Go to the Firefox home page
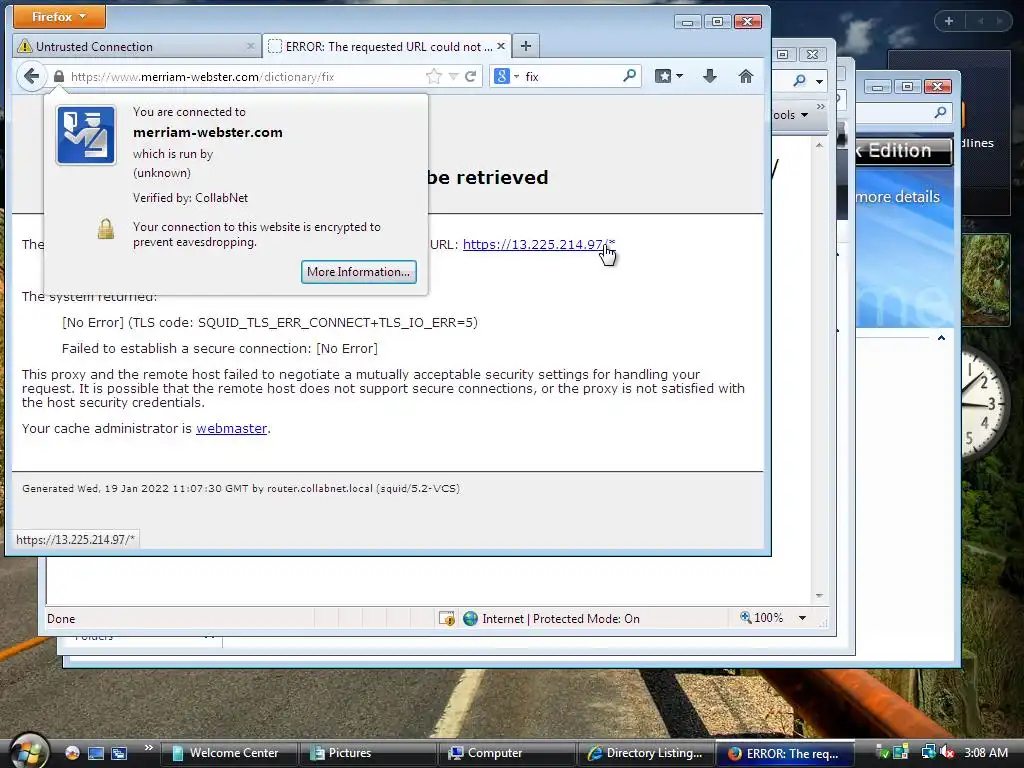The width and height of the screenshot is (1024, 768). coord(746,76)
